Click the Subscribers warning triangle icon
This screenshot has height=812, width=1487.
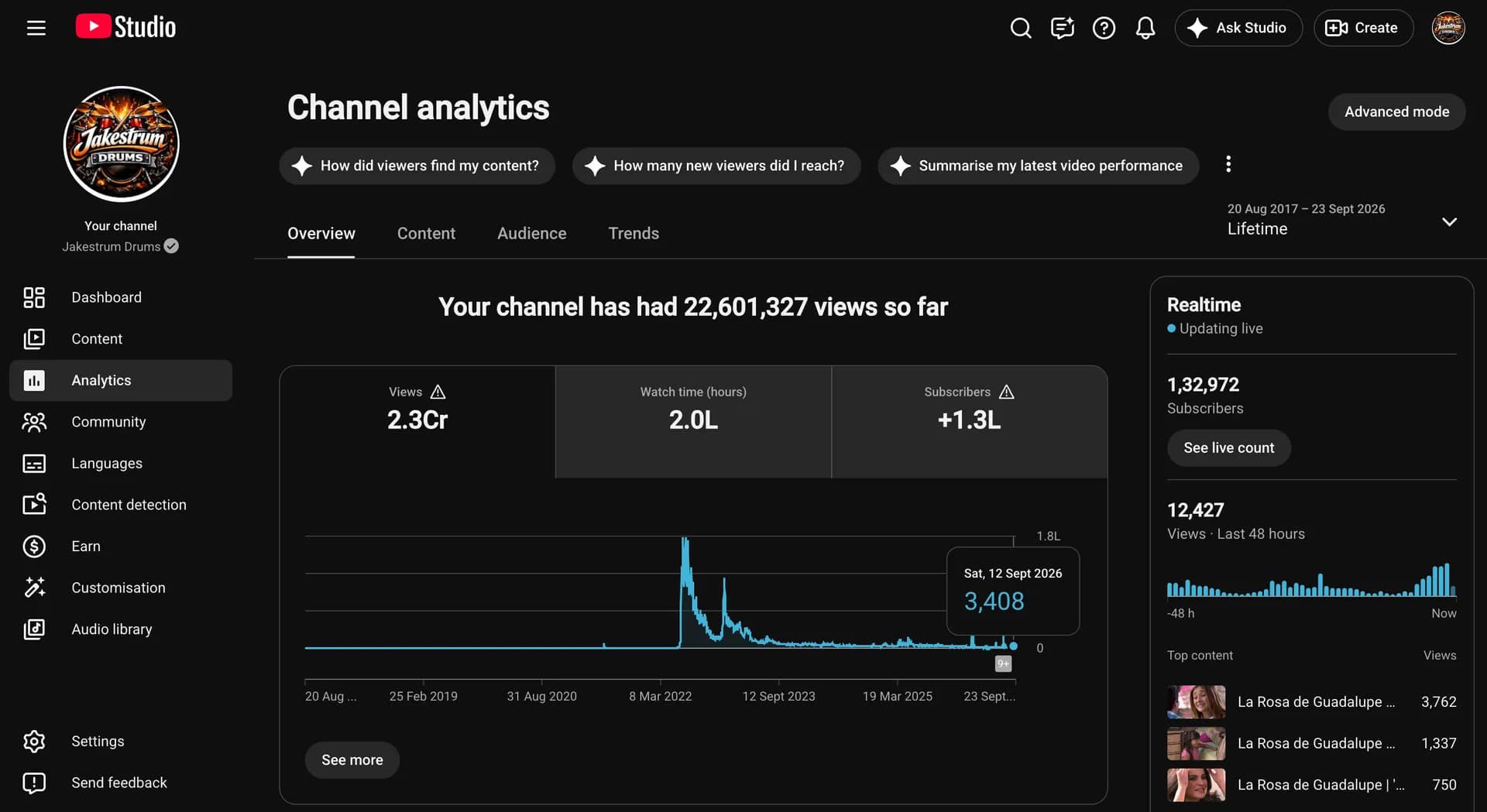(x=1006, y=392)
